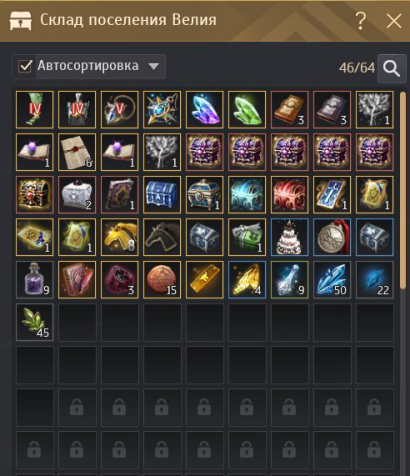Pick the black horse head item
This screenshot has height=476, width=410.
coord(162,237)
